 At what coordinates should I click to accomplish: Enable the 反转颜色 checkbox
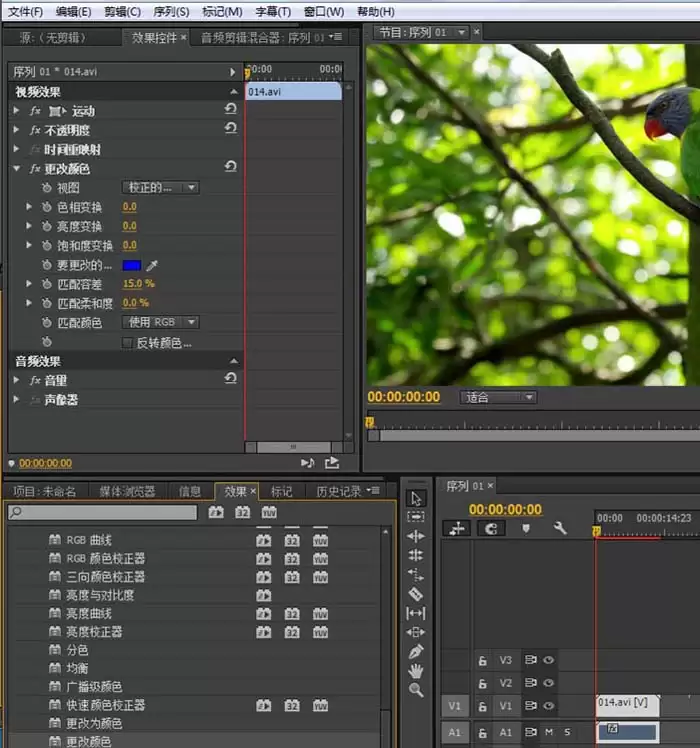[x=127, y=343]
